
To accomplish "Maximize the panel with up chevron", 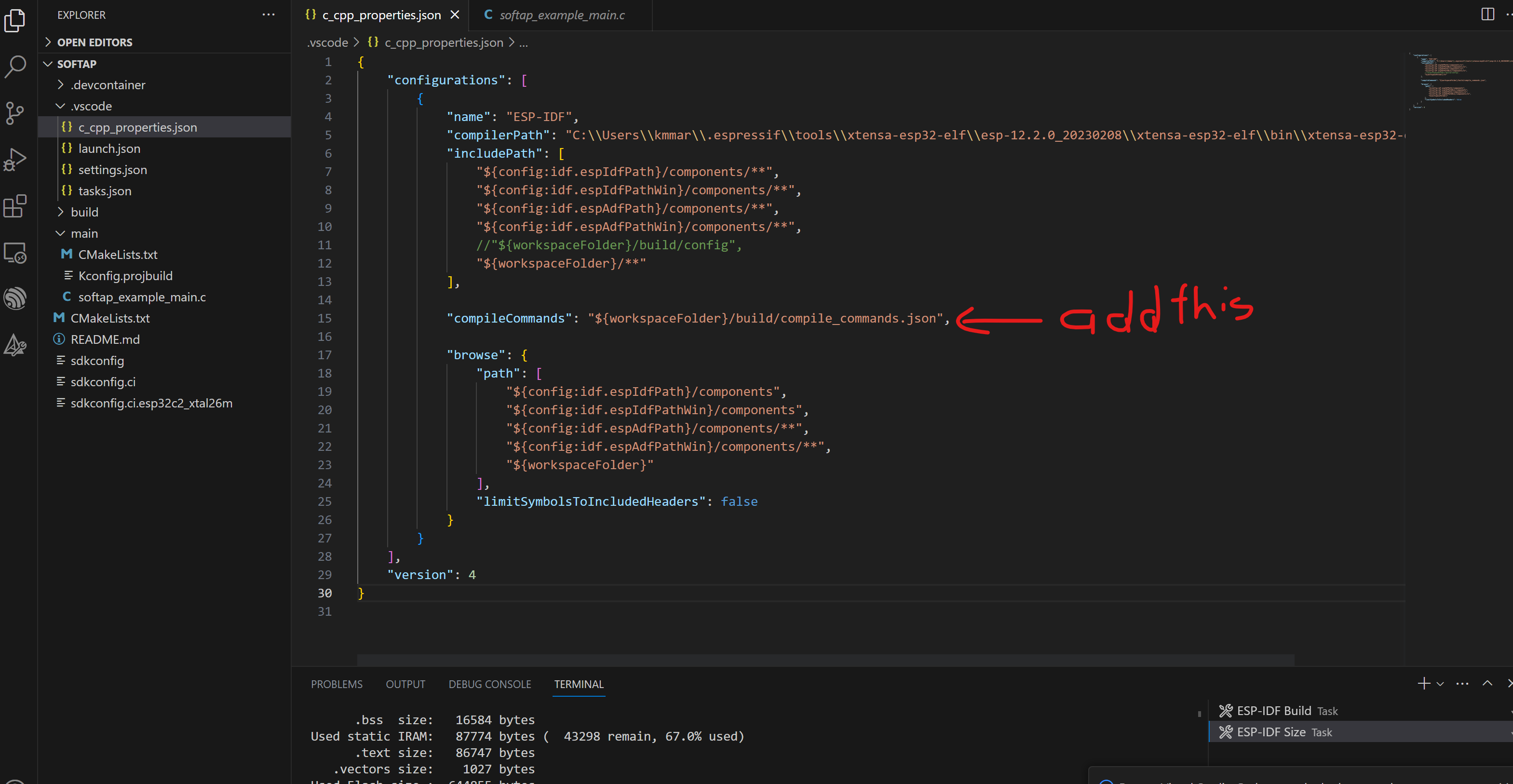I will (x=1487, y=684).
